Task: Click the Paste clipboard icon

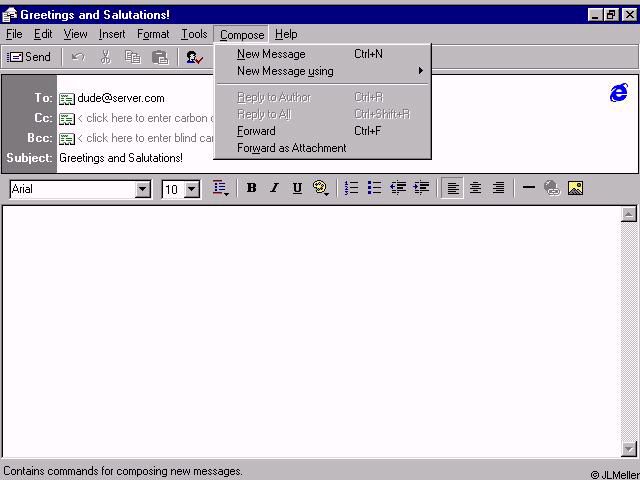Action: (160, 57)
